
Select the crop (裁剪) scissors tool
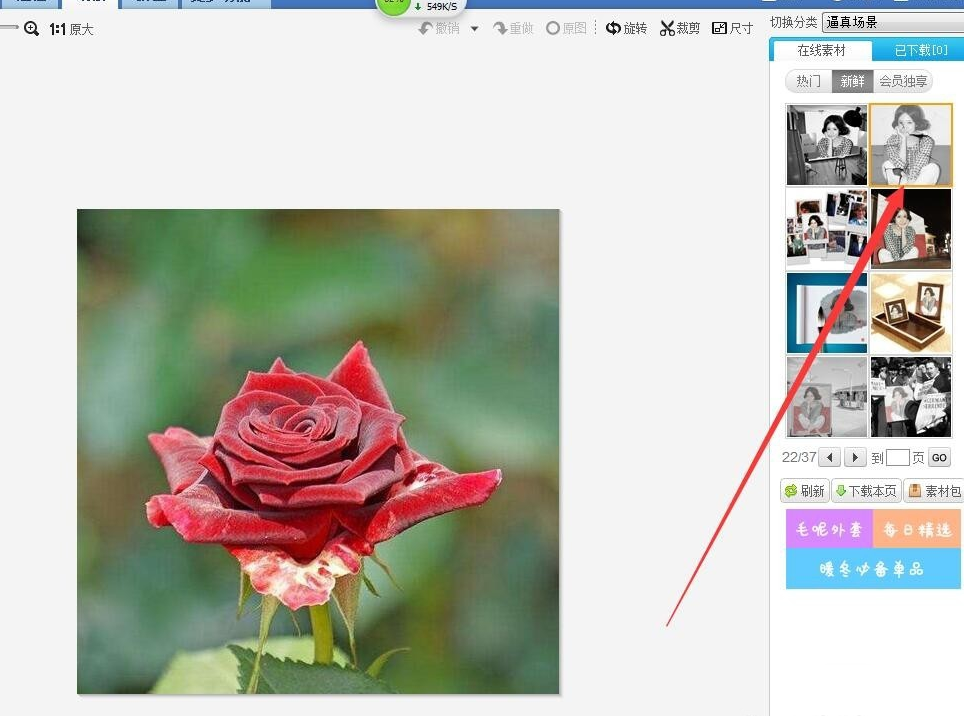pyautogui.click(x=680, y=28)
